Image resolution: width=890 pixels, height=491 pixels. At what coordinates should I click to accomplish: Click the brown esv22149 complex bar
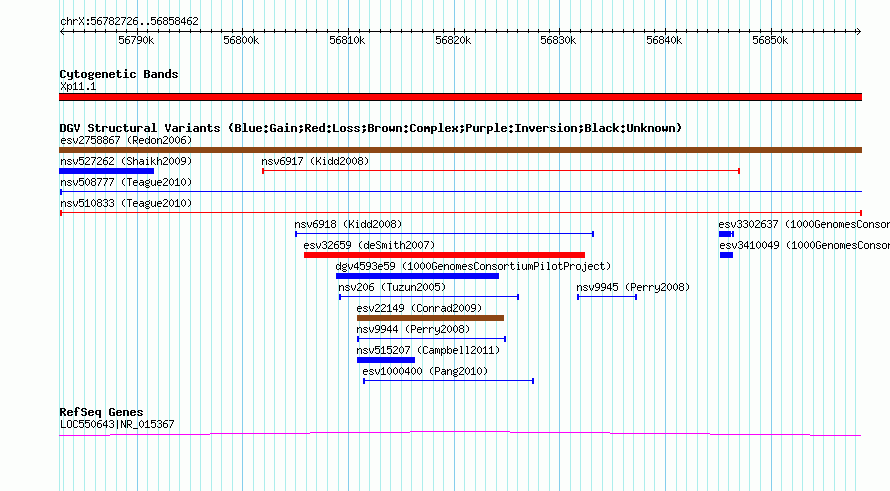click(x=430, y=318)
